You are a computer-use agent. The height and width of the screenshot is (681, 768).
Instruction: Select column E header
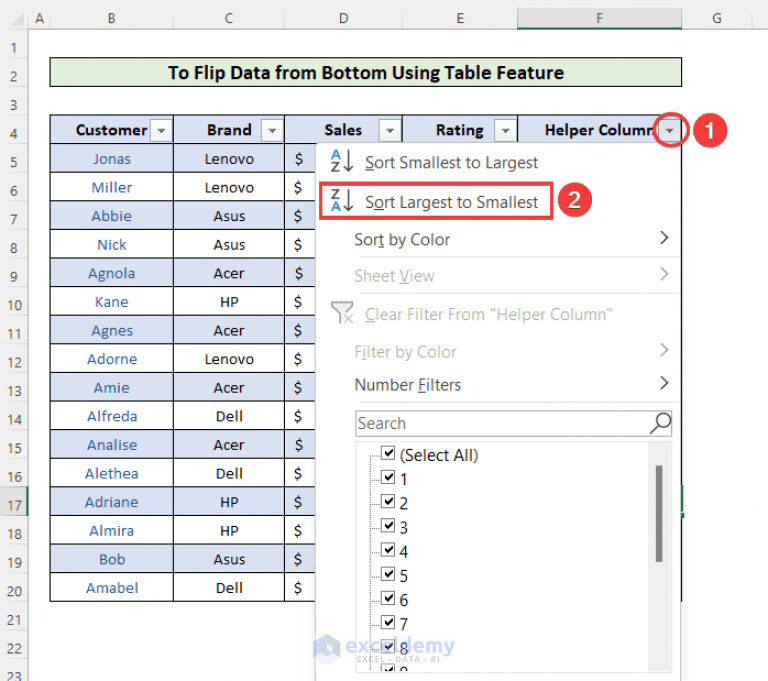(x=460, y=19)
